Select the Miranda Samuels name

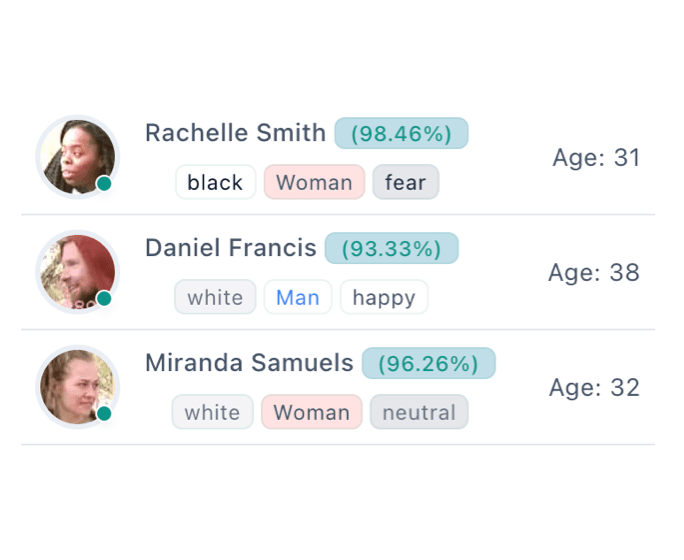(x=249, y=363)
